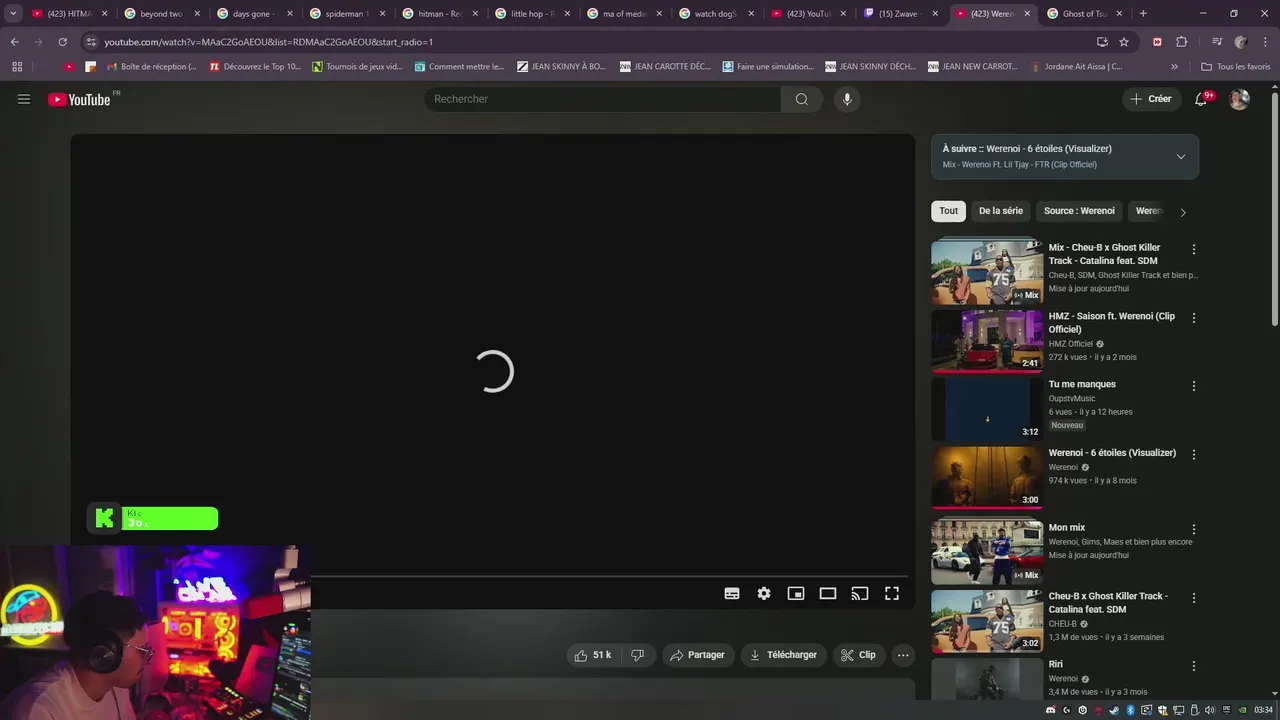
Task: Open options for Catalina feat. SDM mix
Action: tap(1193, 249)
